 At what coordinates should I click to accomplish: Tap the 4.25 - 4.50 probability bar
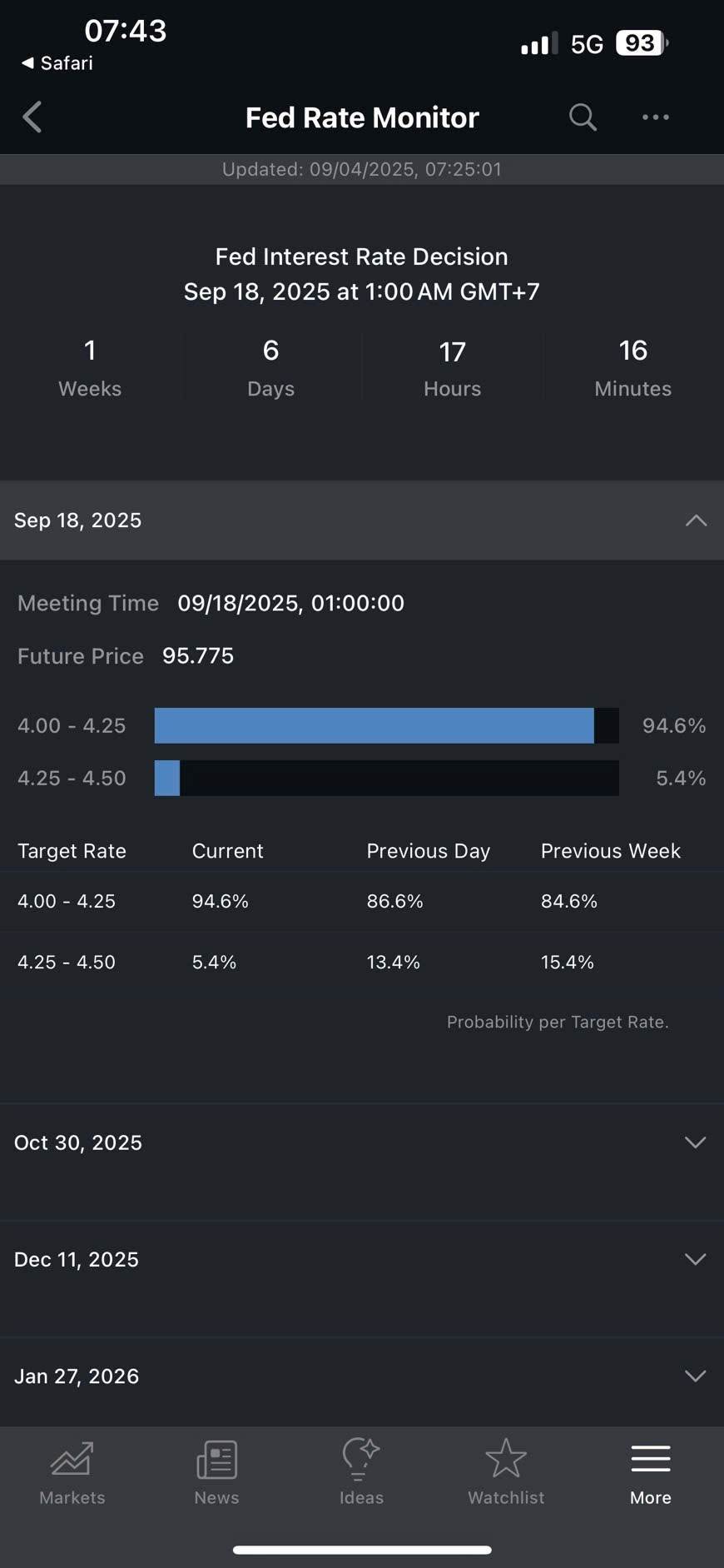click(x=386, y=778)
